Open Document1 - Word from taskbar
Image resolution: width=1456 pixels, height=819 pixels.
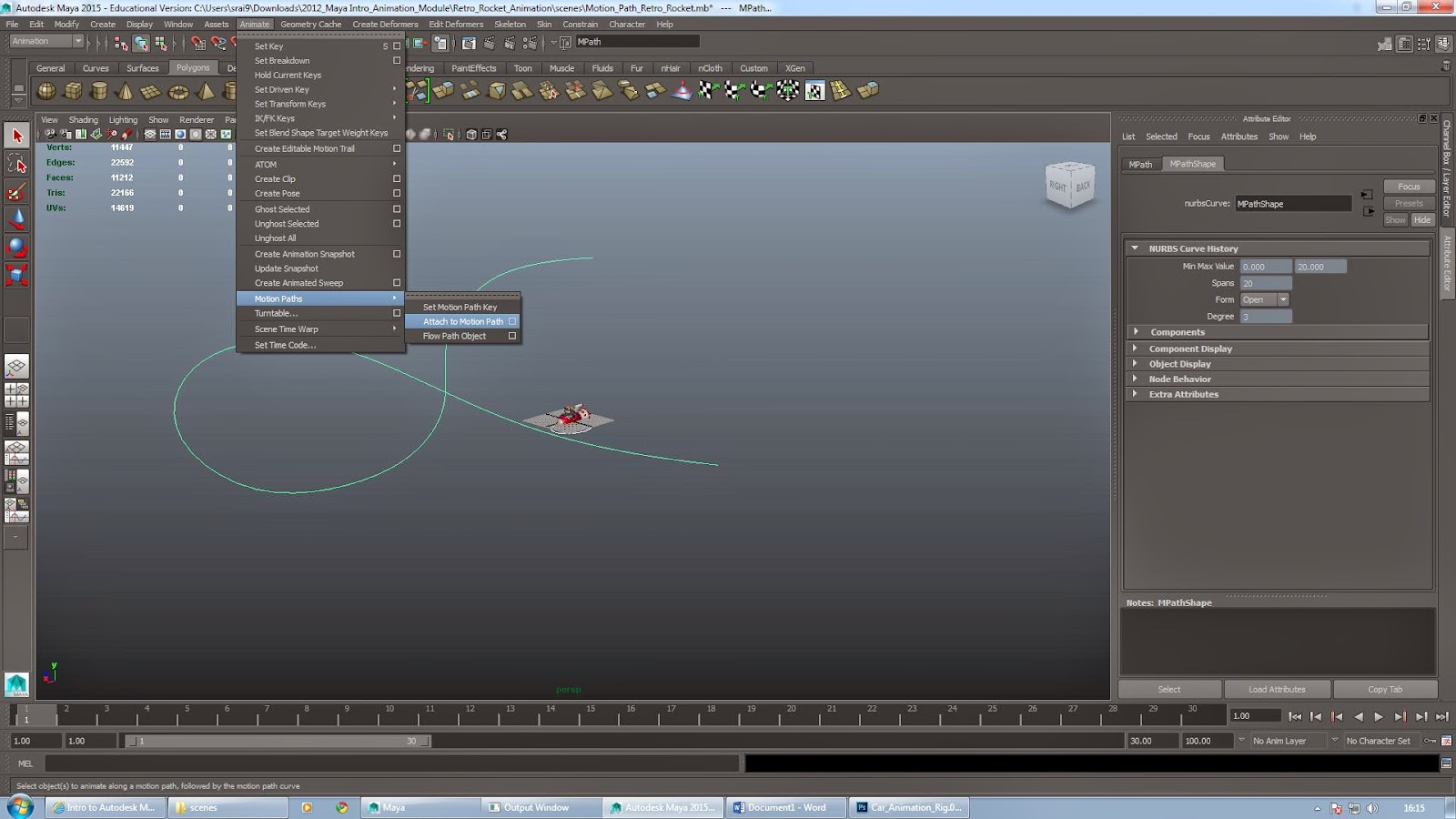[786, 807]
